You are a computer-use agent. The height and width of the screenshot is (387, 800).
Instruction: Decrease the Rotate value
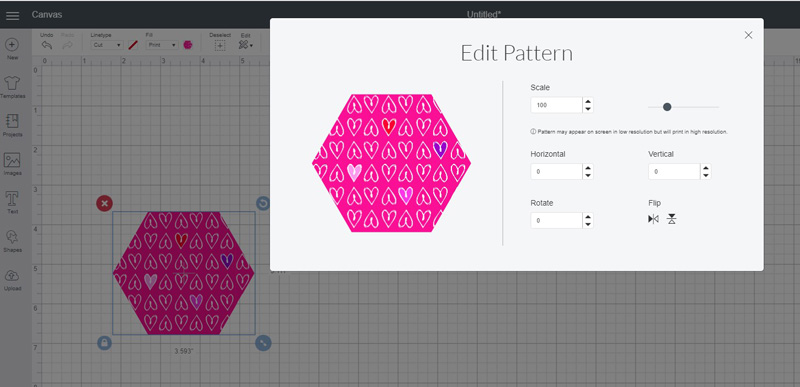click(588, 225)
